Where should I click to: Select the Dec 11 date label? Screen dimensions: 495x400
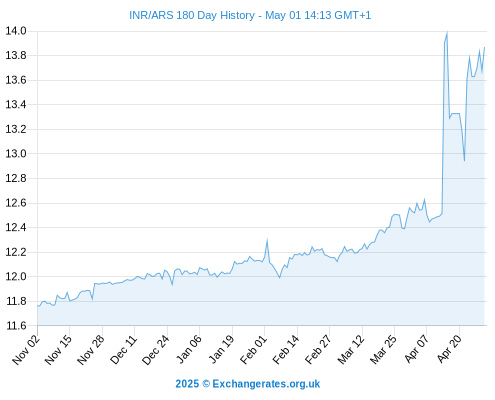click(124, 350)
